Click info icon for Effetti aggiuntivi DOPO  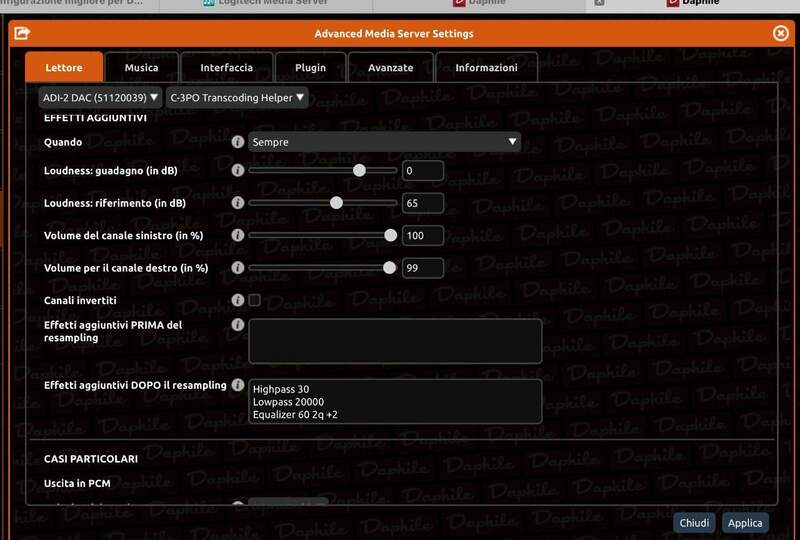tap(238, 385)
